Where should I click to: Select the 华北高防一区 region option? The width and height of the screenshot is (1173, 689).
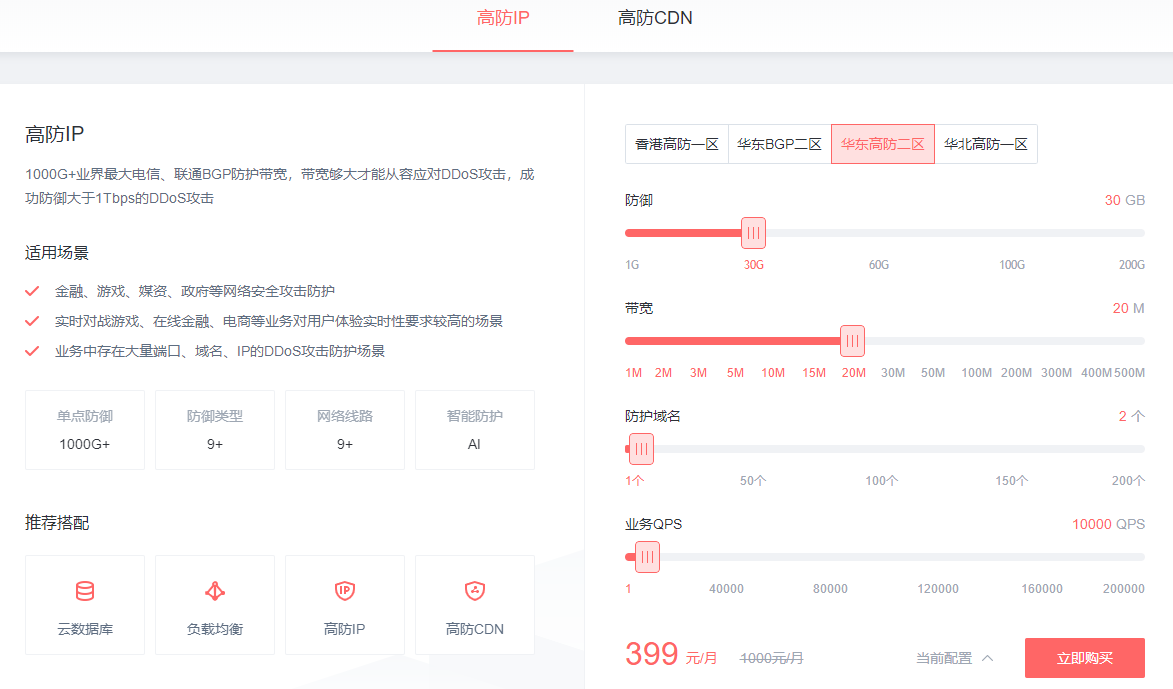987,143
